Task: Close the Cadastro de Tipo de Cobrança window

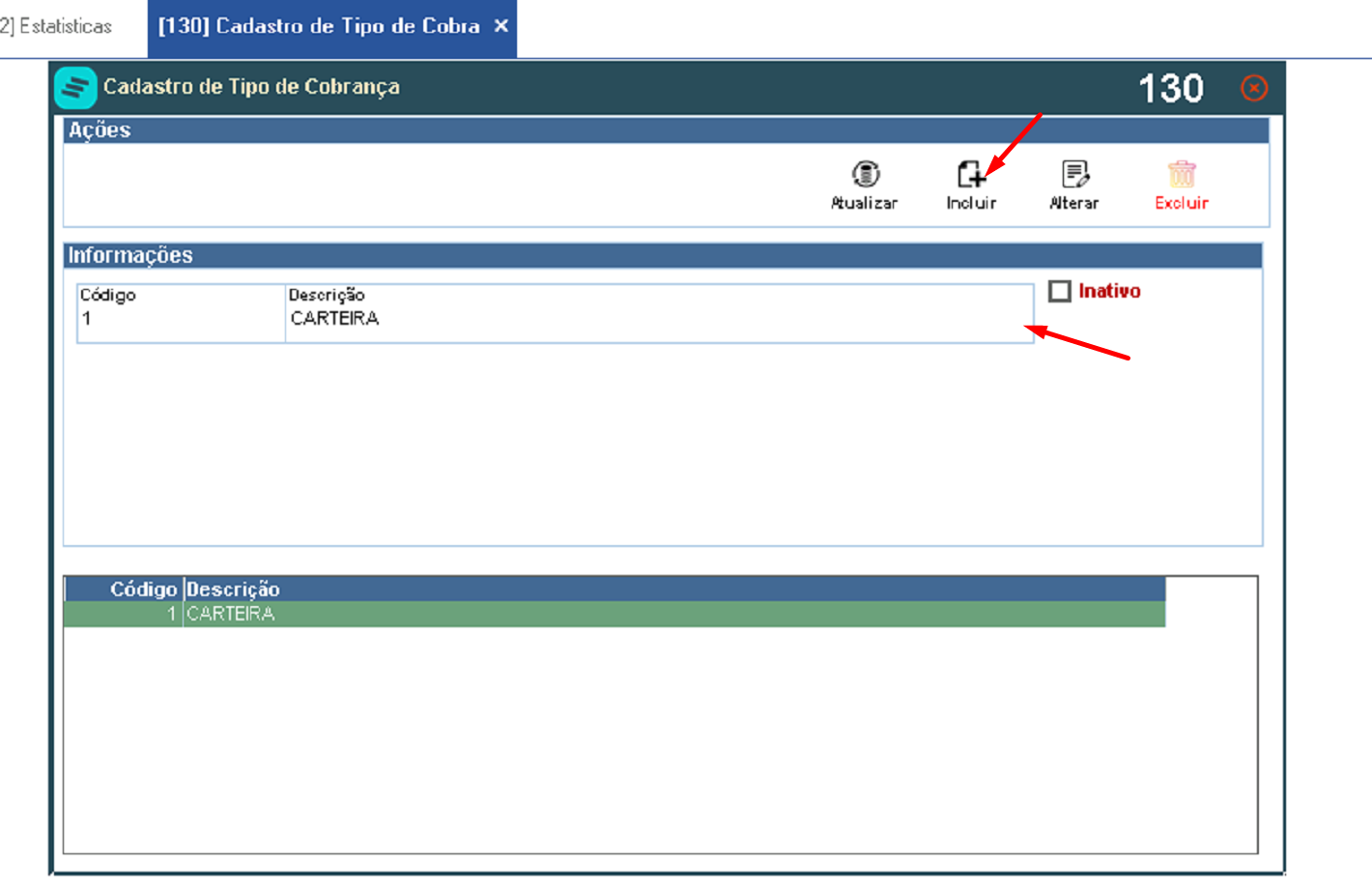Action: (1254, 88)
